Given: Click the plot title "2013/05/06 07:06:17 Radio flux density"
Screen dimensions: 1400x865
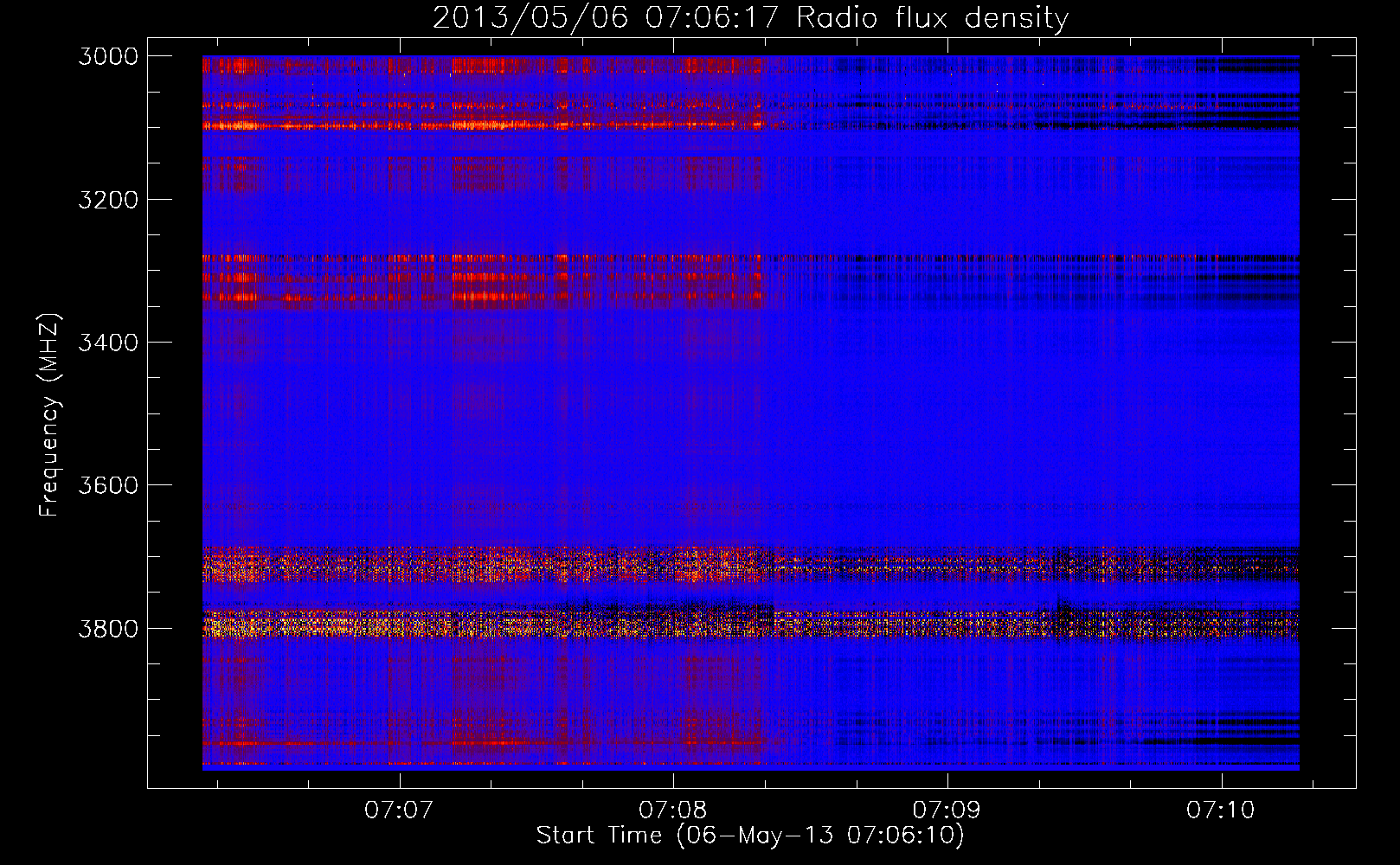Looking at the screenshot, I should 750,17.
